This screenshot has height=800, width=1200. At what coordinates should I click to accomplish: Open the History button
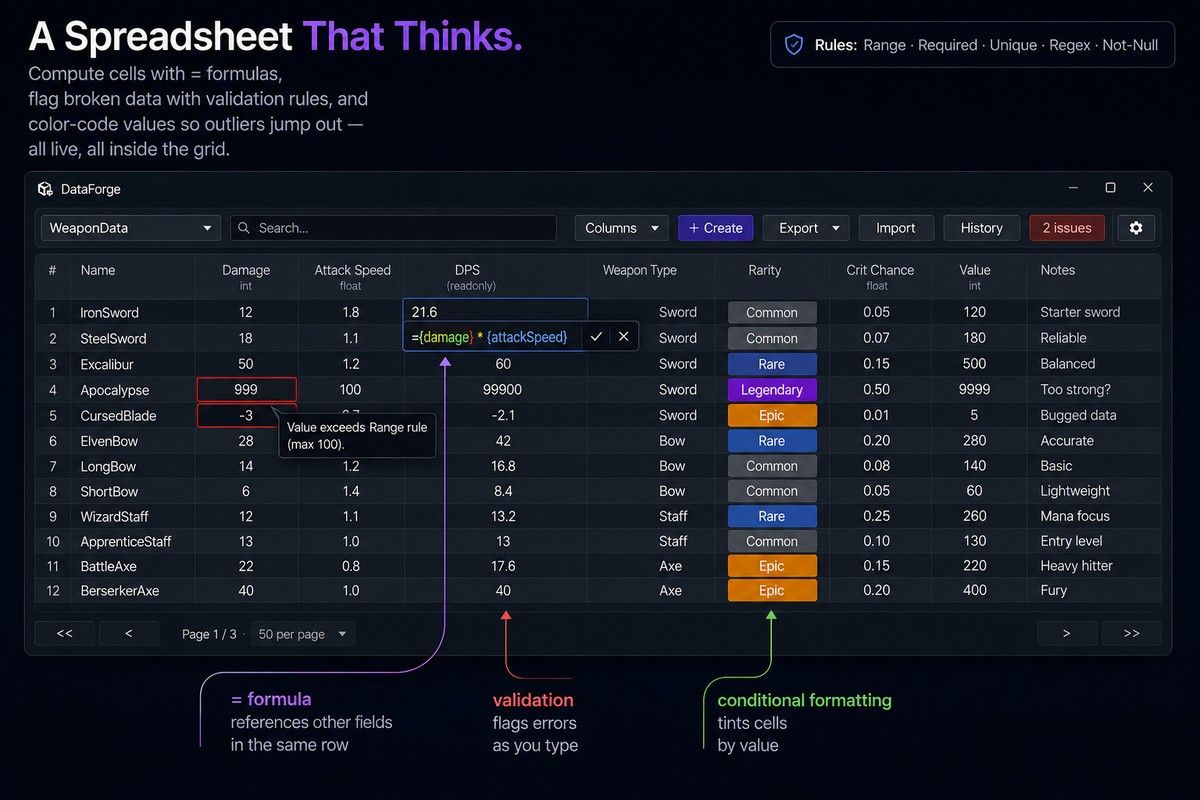[981, 228]
